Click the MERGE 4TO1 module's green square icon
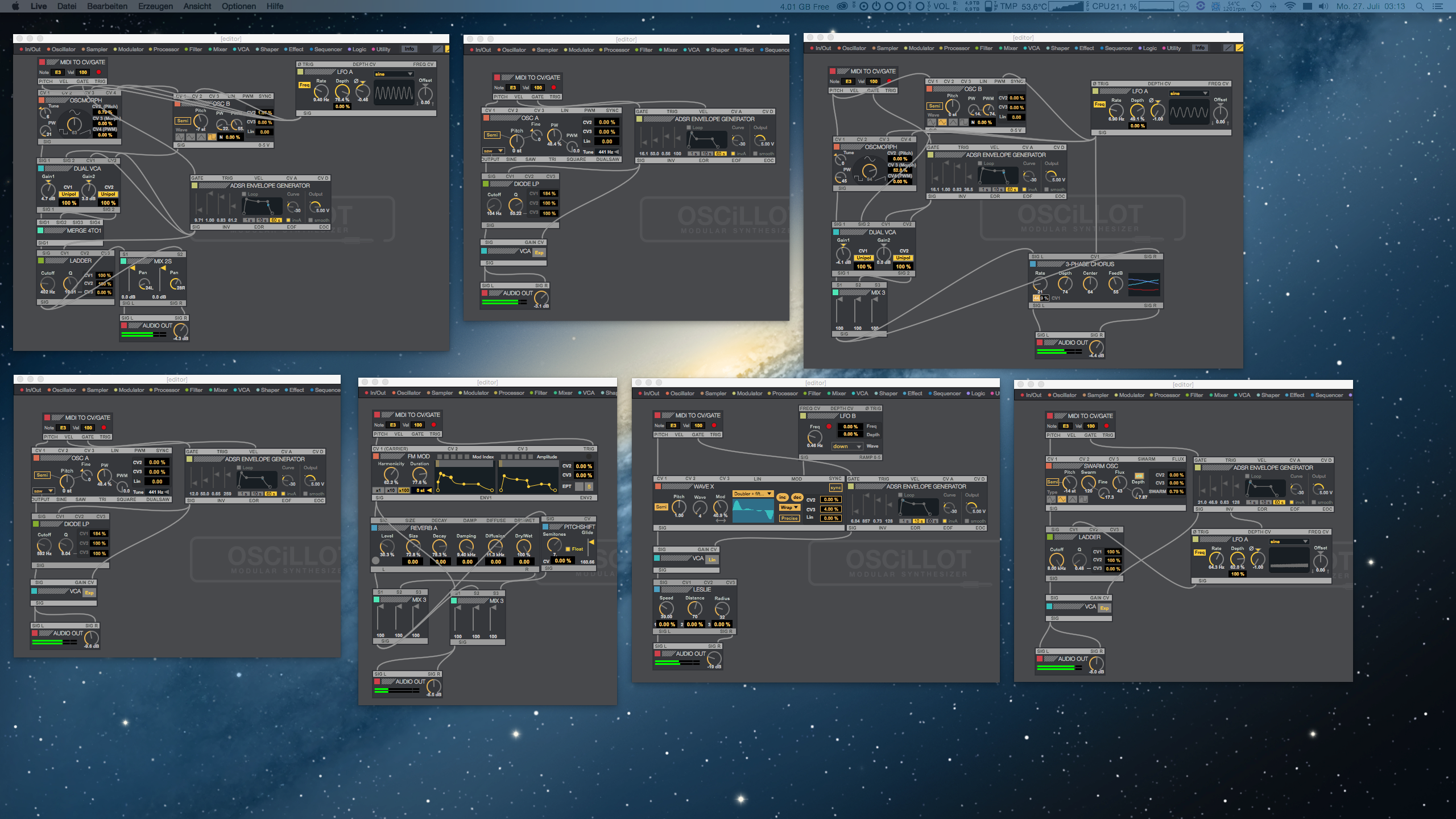This screenshot has width=1456, height=819. pos(40,230)
